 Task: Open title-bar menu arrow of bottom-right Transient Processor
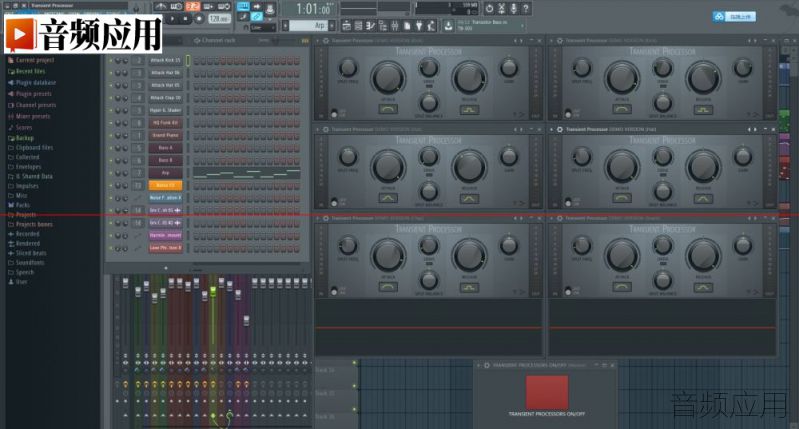point(552,218)
